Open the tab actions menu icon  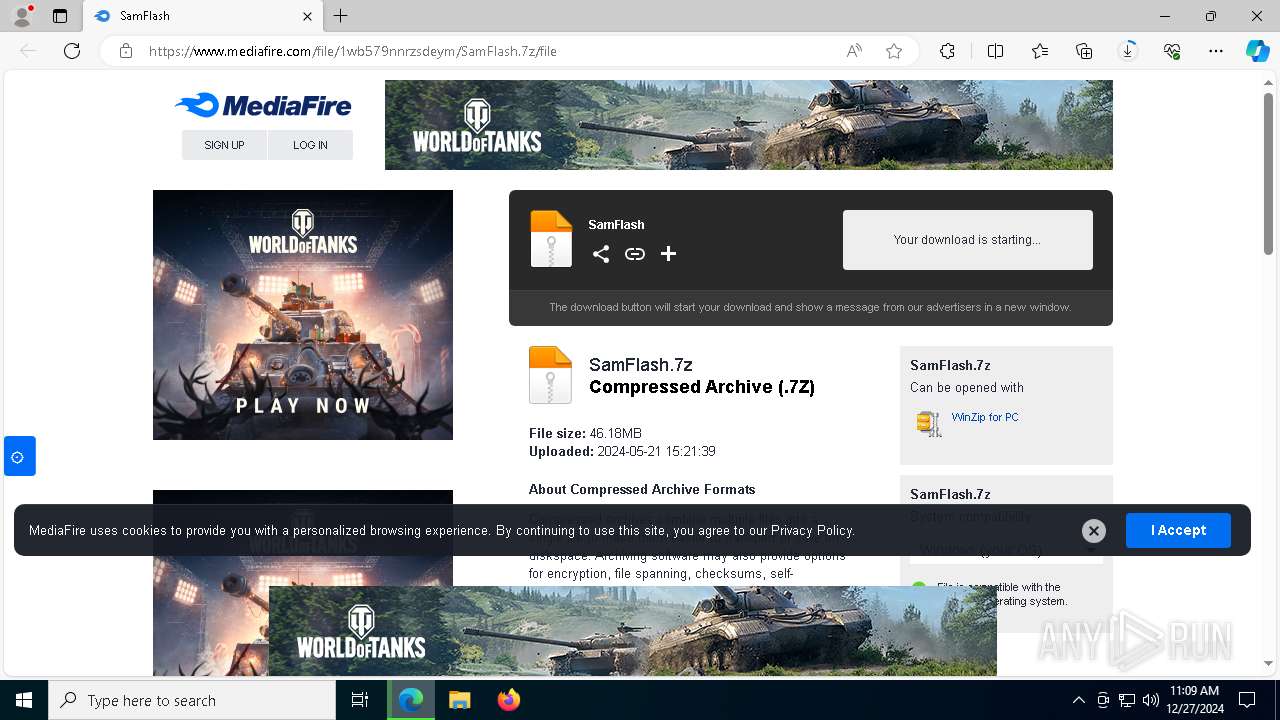coord(60,16)
